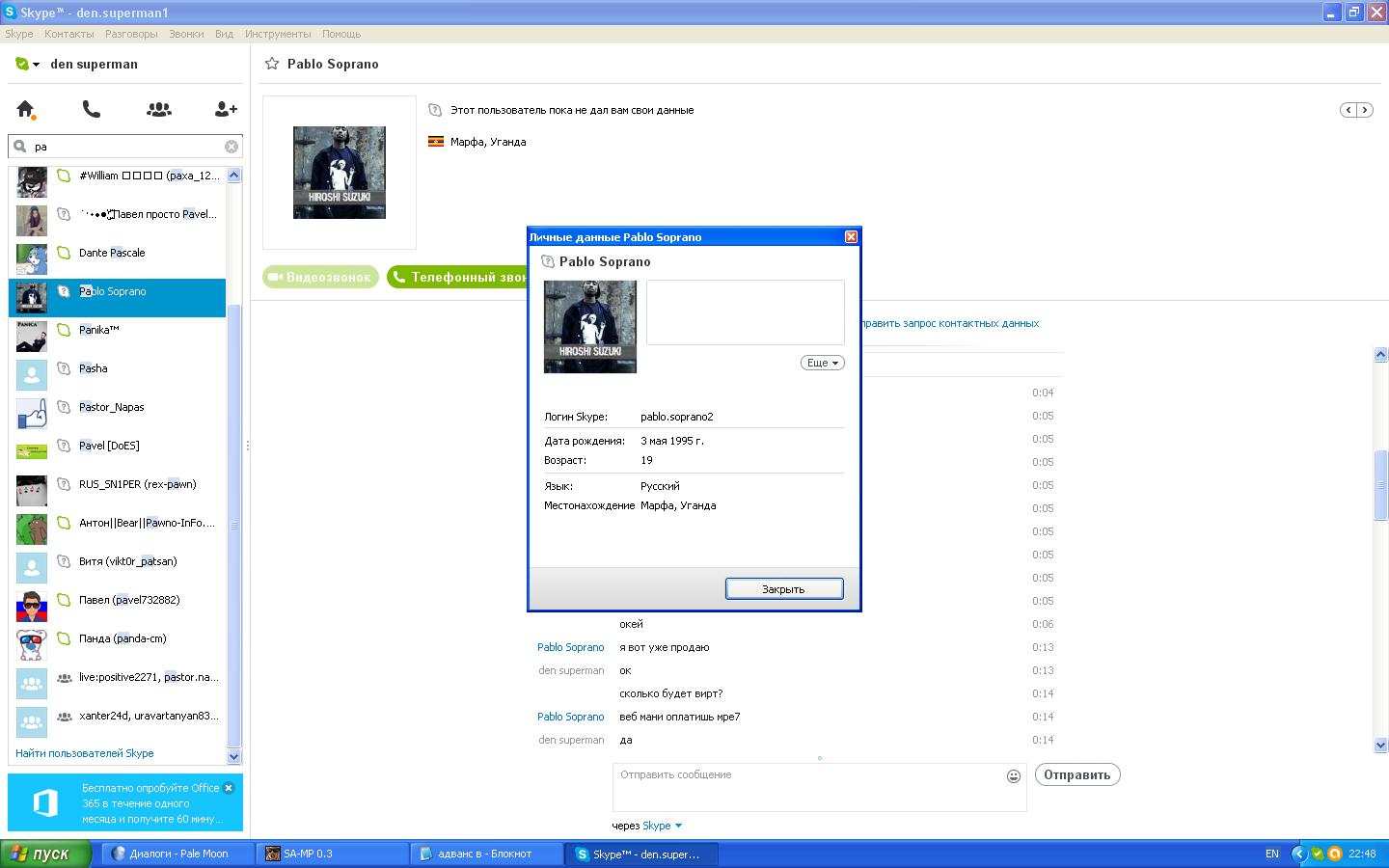The height and width of the screenshot is (868, 1389).
Task: Click the Office 365 ad banner icon
Action: (x=45, y=802)
